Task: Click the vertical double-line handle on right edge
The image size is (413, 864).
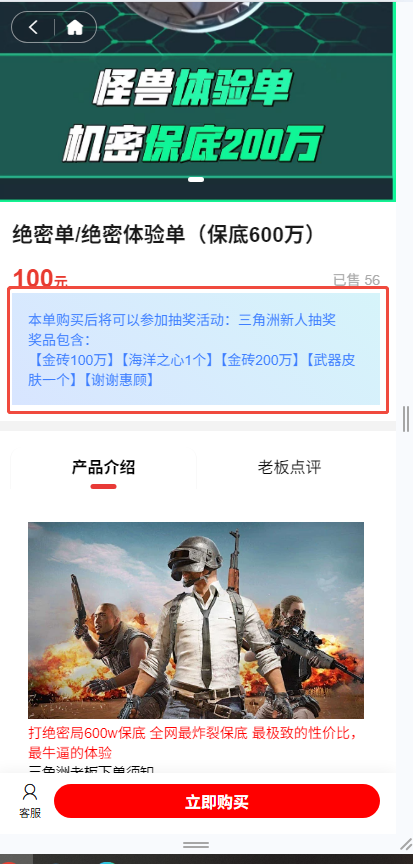Action: (406, 418)
